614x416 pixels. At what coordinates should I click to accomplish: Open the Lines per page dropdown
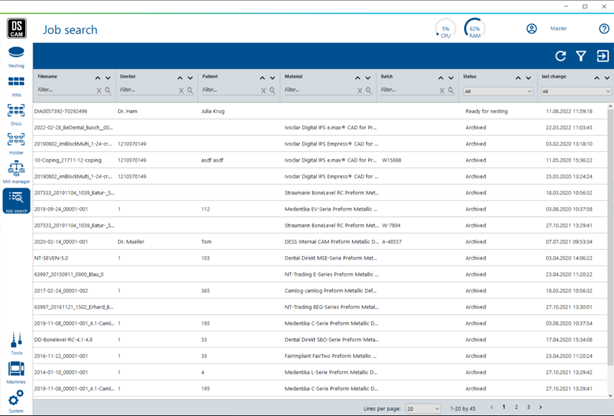[422, 408]
